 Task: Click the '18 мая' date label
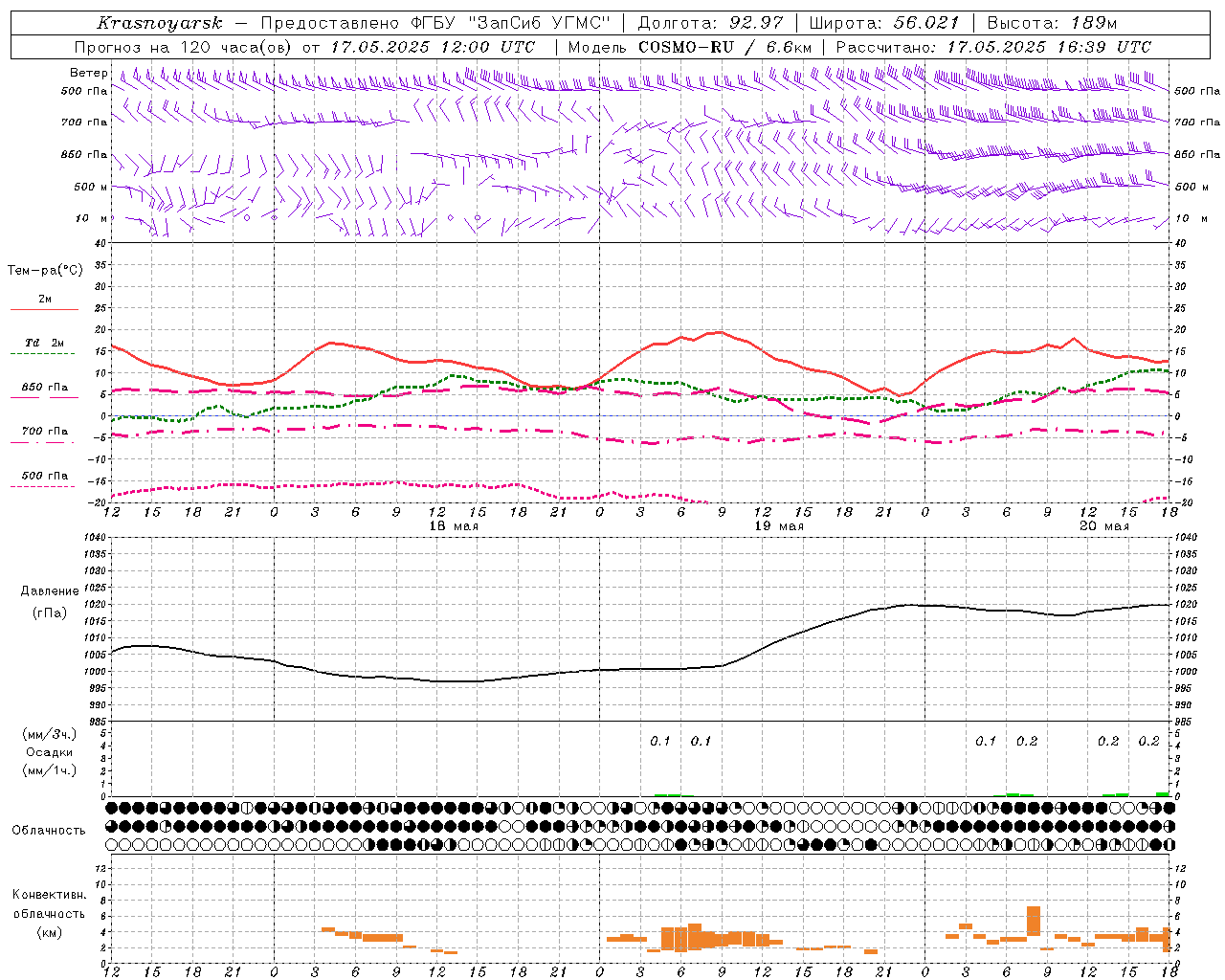454,526
